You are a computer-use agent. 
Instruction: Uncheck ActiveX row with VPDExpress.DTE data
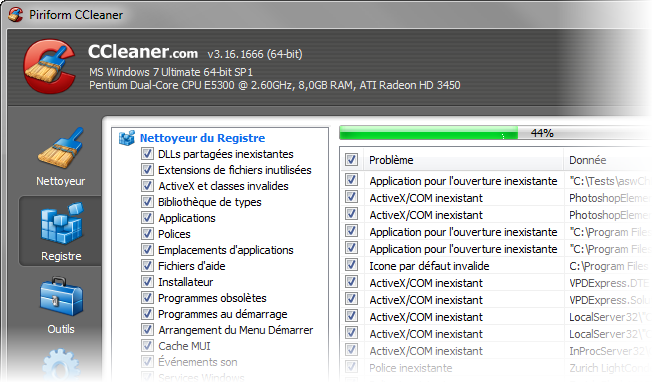[x=351, y=282]
